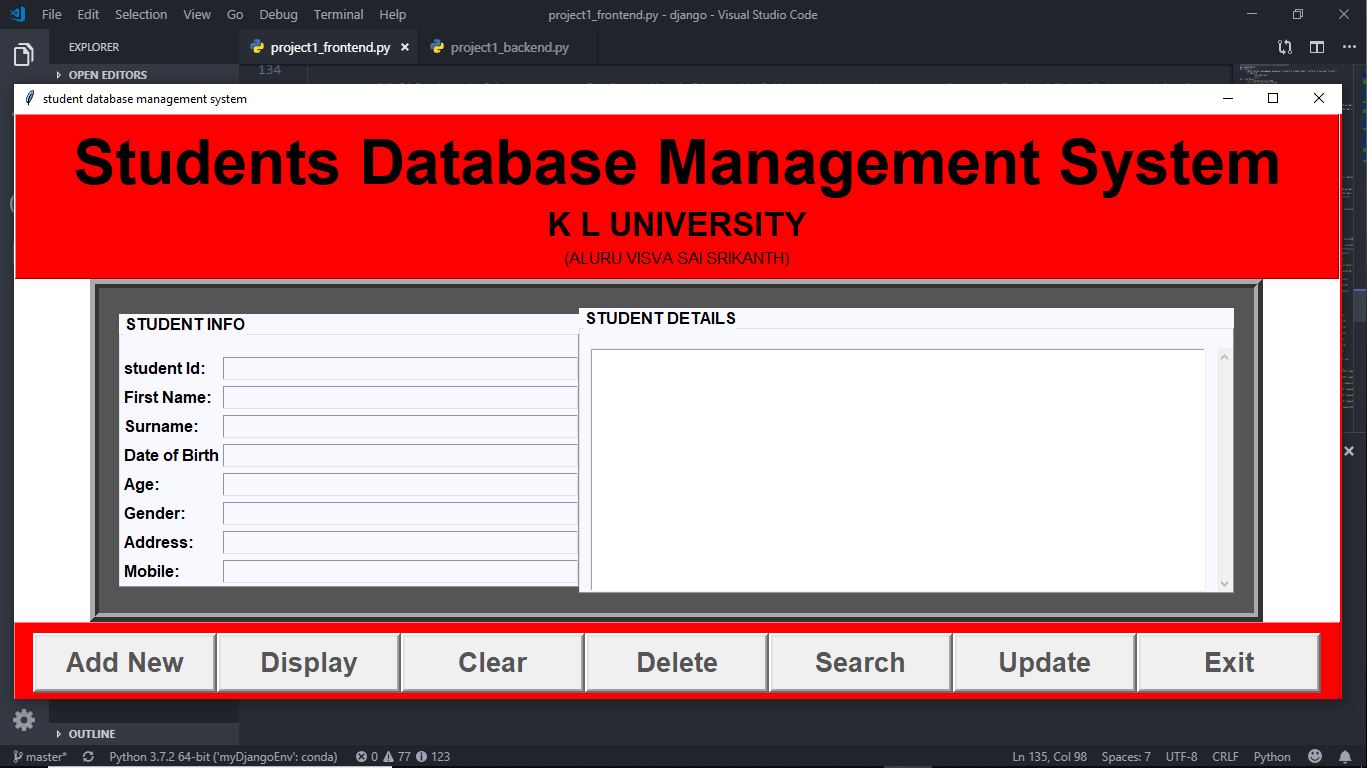Image resolution: width=1367 pixels, height=768 pixels.
Task: Open the Terminal menu
Action: tap(338, 14)
